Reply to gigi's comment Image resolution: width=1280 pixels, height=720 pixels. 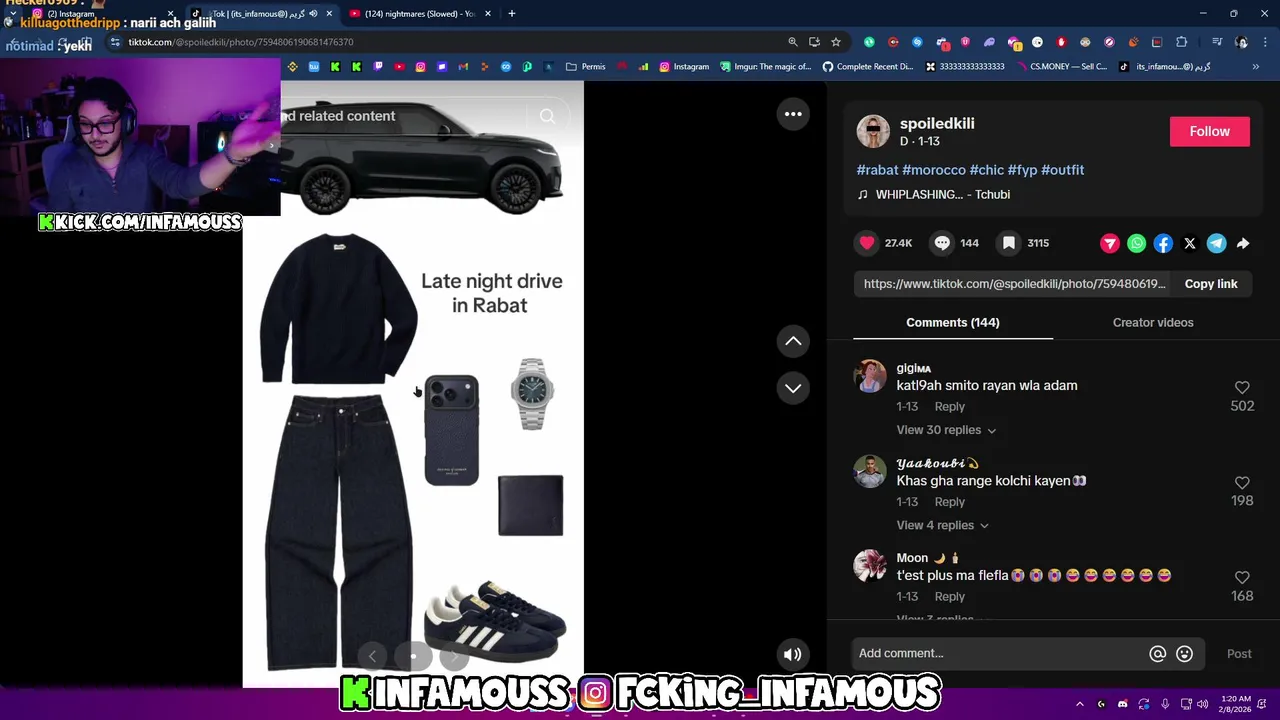pos(949,407)
